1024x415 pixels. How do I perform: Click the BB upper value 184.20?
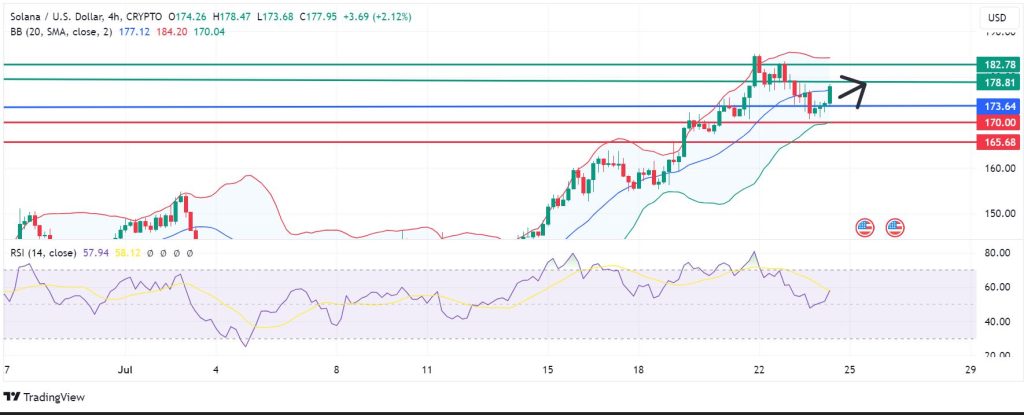(x=172, y=31)
